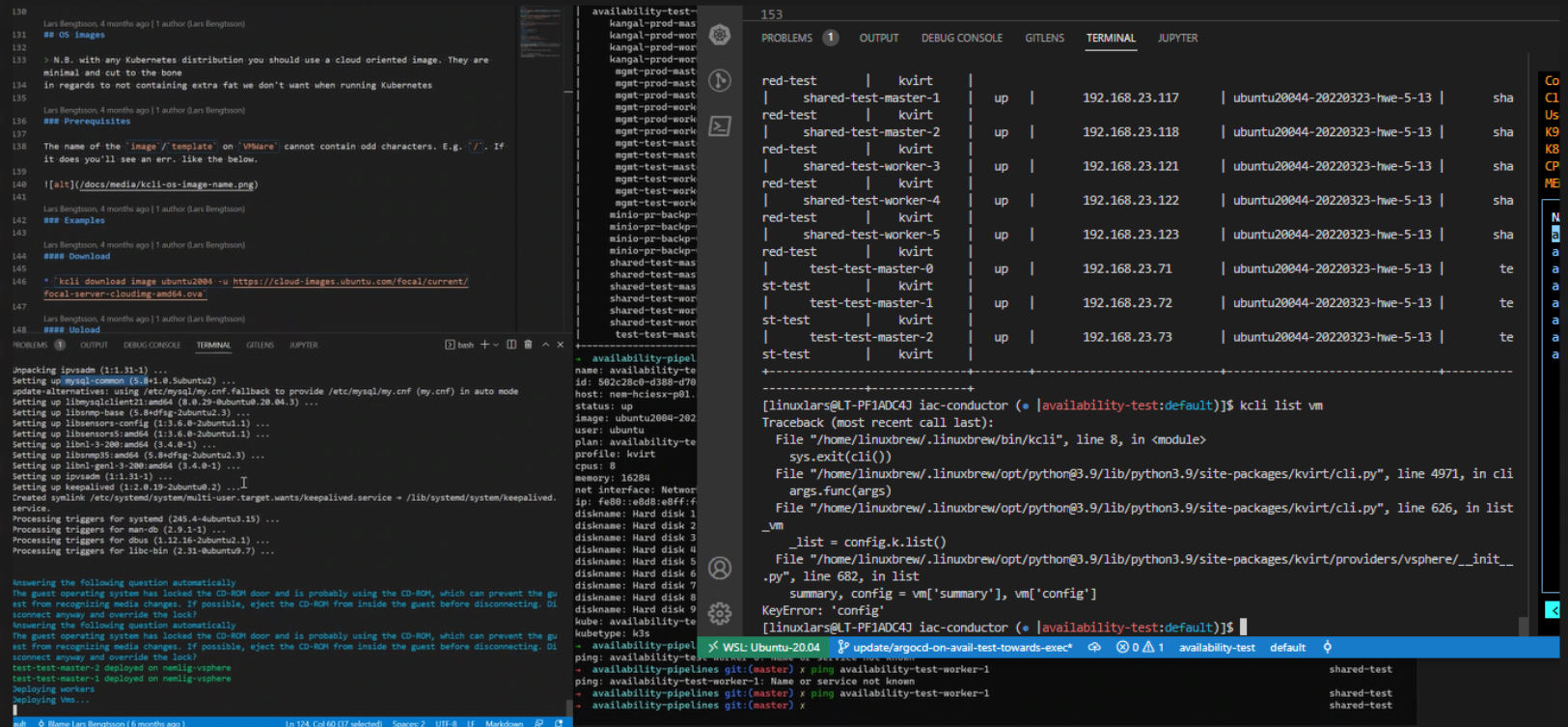Switch to OUTPUT tab in right window panel
Image resolution: width=1568 pixels, height=727 pixels.
879,38
